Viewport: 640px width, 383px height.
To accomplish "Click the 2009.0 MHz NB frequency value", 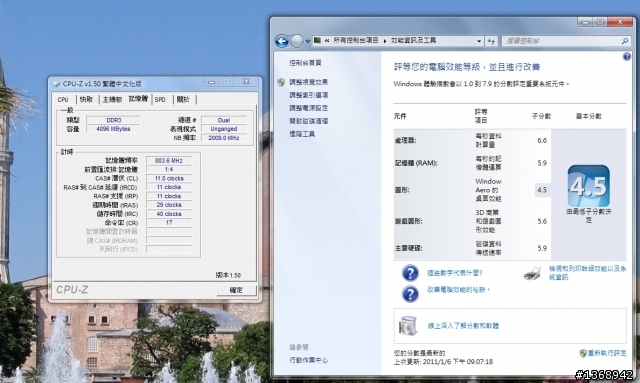I will pyautogui.click(x=224, y=138).
